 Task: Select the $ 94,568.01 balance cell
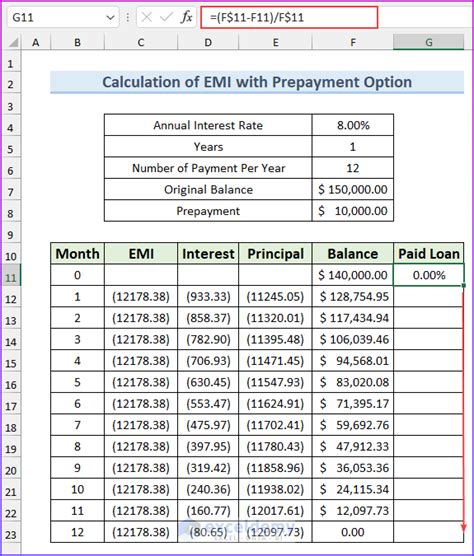coord(353,361)
